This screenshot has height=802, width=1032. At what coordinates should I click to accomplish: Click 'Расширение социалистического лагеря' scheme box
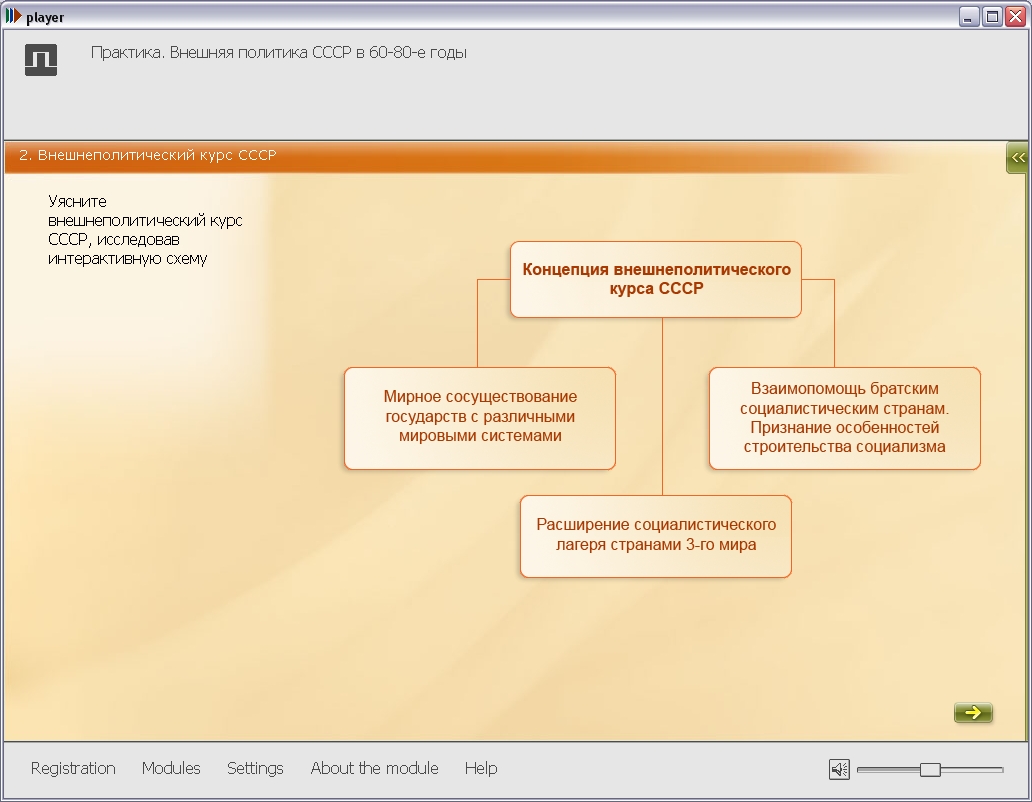[x=656, y=535]
